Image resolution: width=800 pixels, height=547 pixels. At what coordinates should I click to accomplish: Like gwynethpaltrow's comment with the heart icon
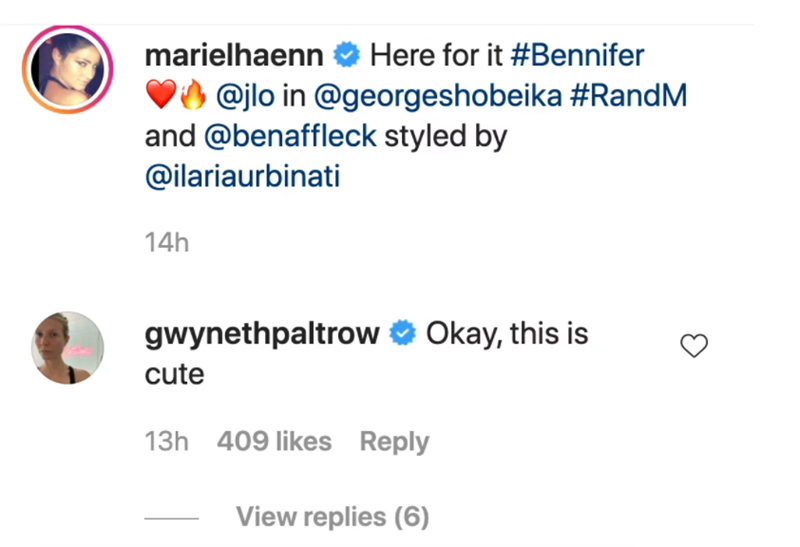pyautogui.click(x=693, y=346)
